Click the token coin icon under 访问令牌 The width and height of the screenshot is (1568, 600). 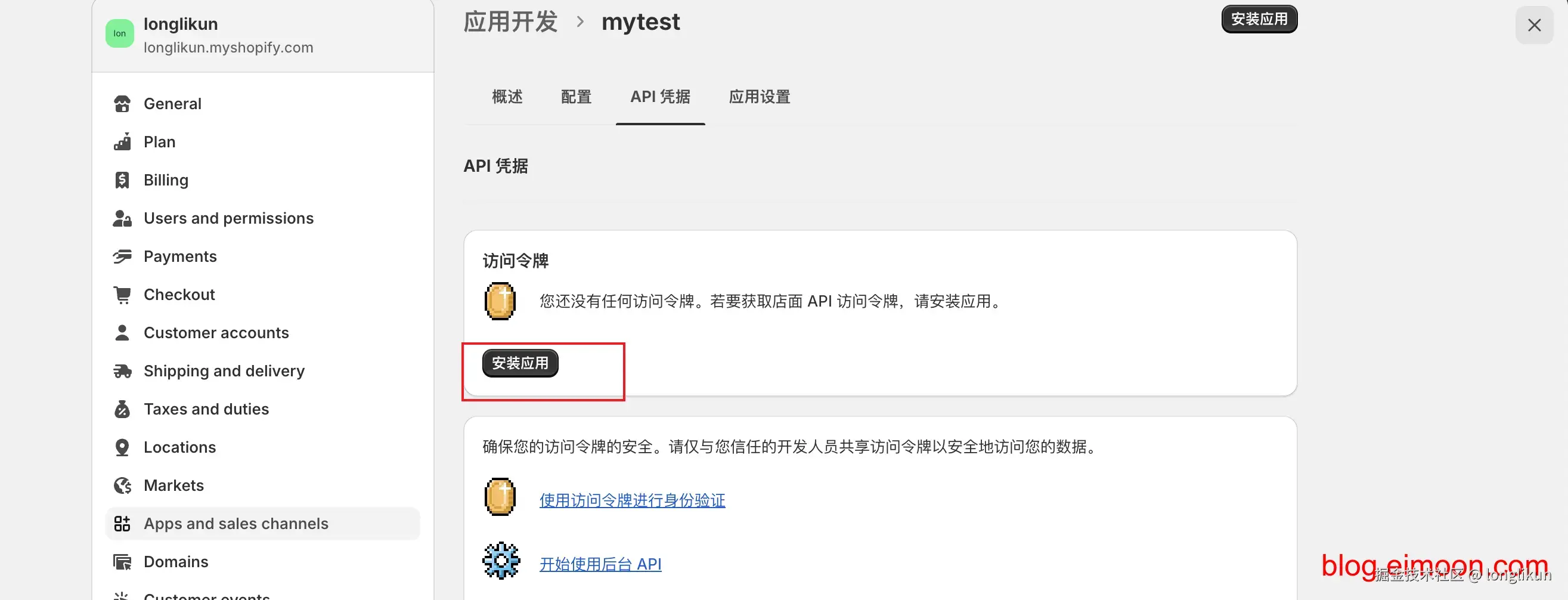click(499, 301)
